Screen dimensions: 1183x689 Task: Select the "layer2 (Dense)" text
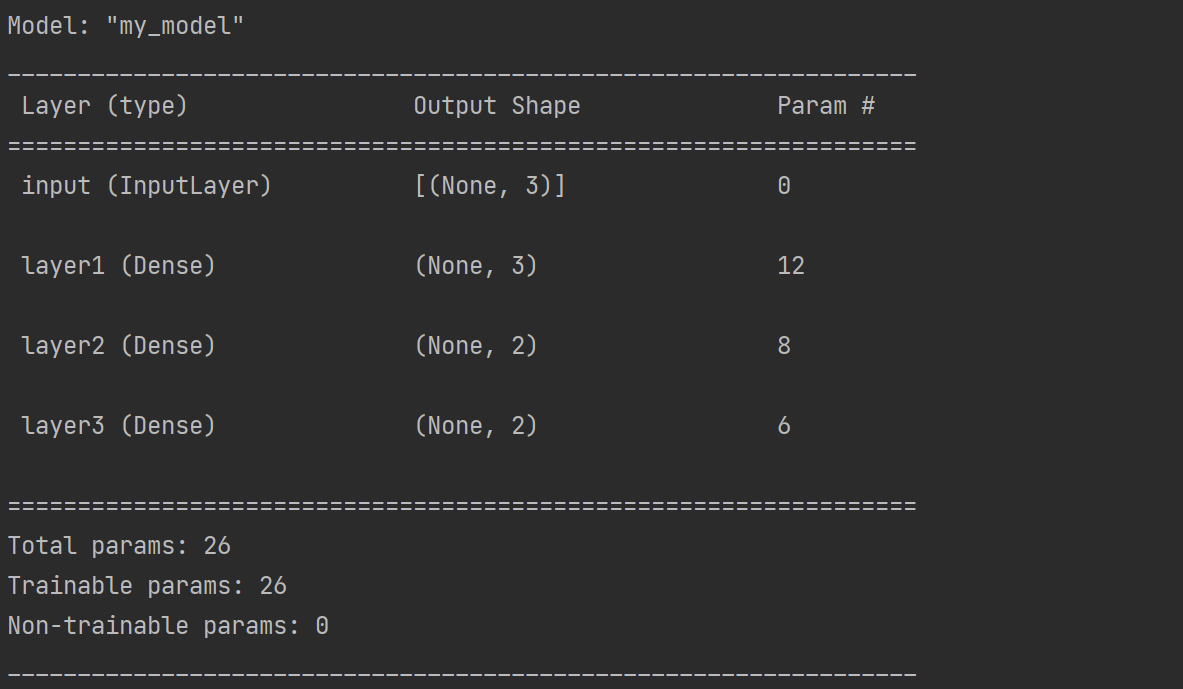(x=118, y=346)
